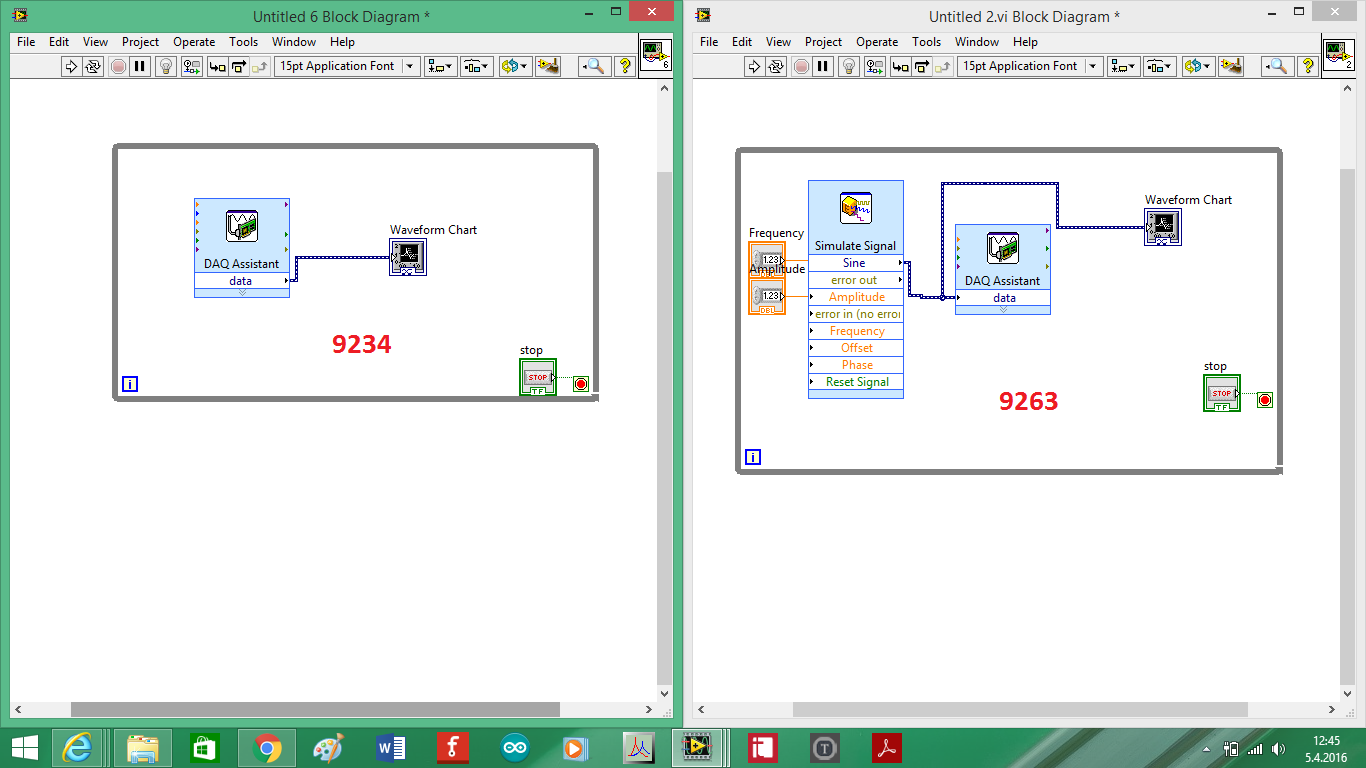Click Context Help question mark in Untitled 6
Image resolution: width=1366 pixels, height=768 pixels.
tap(625, 66)
